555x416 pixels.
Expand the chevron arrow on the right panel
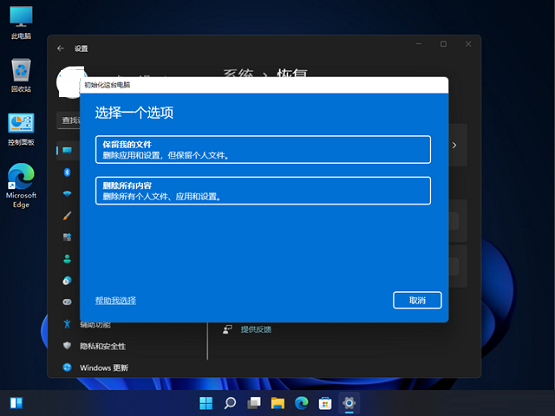pos(454,145)
